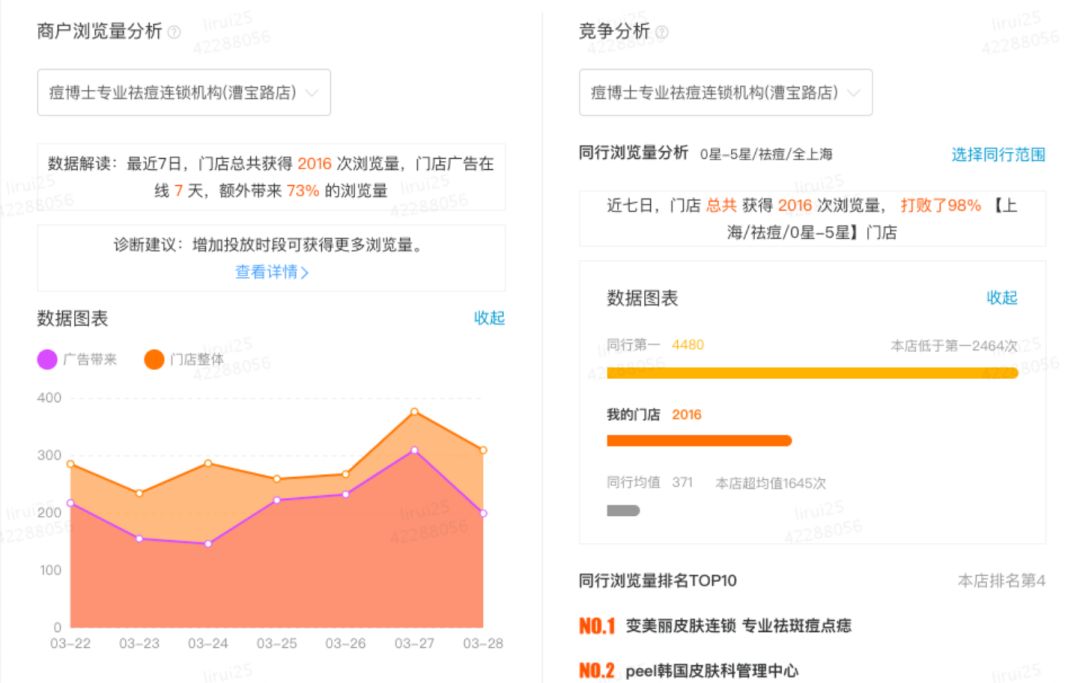Collapse right 数据图表 using 收起
Viewport: 1080px width, 683px height.
click(1003, 298)
